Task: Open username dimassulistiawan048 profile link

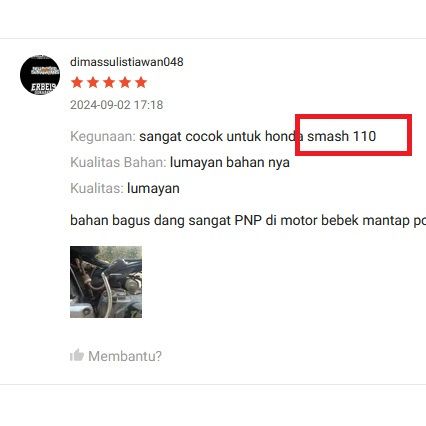Action: [127, 62]
